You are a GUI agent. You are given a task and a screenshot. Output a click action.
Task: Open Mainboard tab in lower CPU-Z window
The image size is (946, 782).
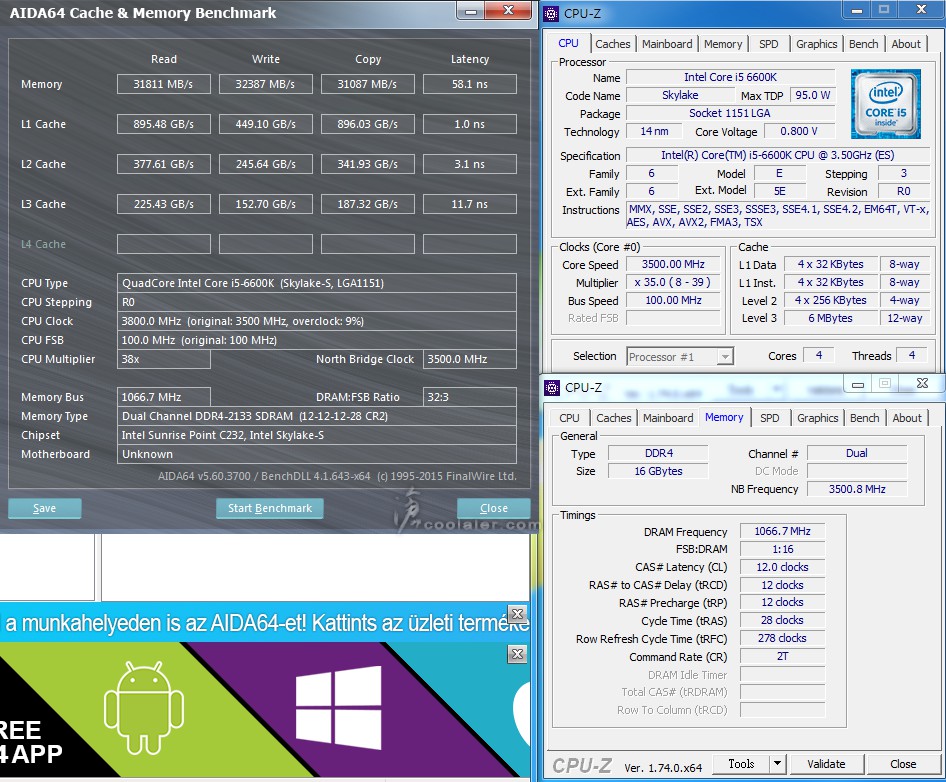click(668, 418)
